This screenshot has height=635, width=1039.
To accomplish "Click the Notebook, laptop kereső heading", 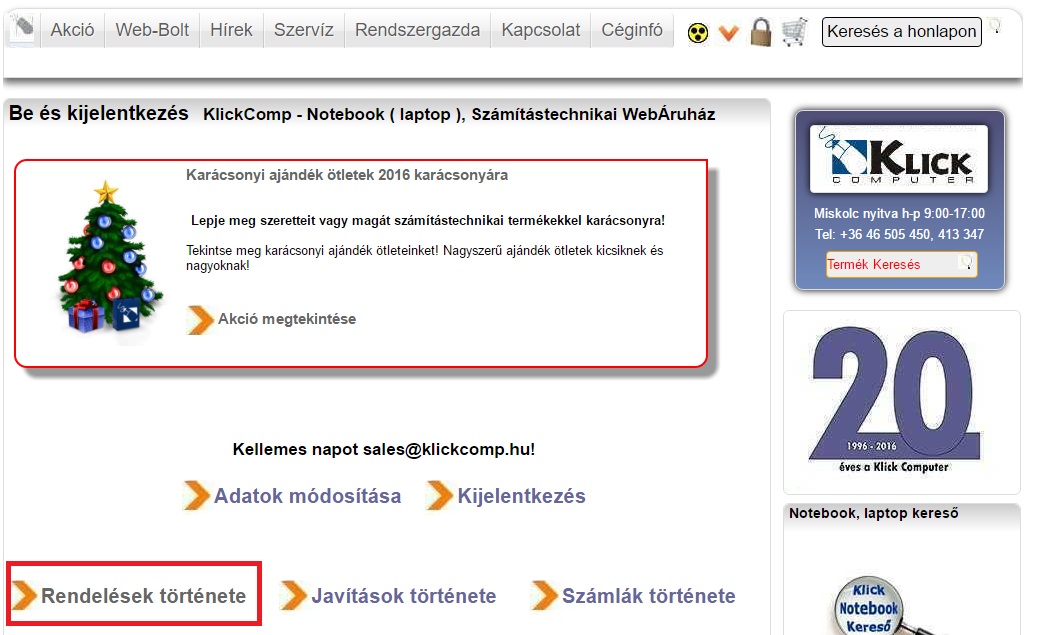I will coord(873,513).
